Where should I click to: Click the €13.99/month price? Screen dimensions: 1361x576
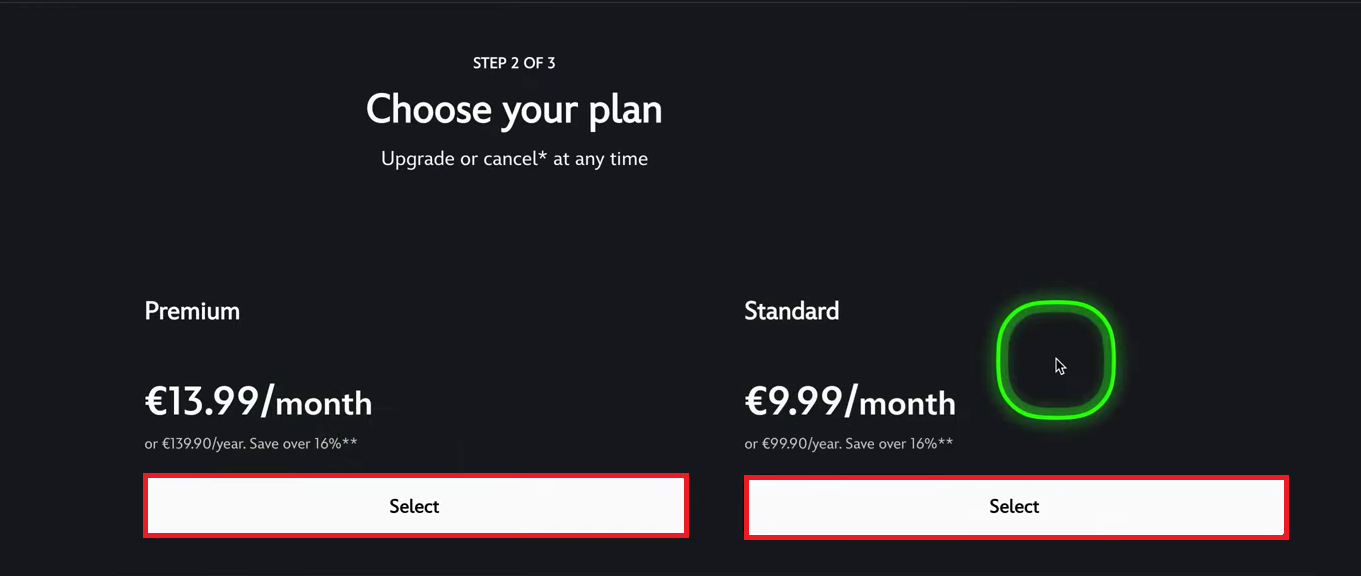pyautogui.click(x=258, y=402)
